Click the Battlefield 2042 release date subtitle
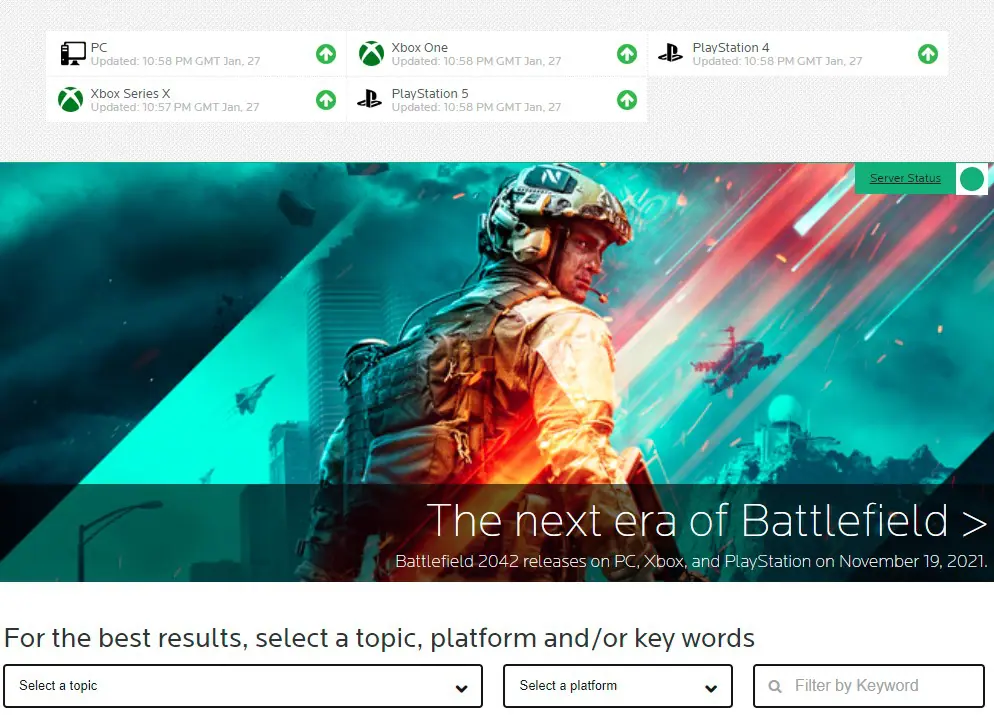 [x=691, y=561]
